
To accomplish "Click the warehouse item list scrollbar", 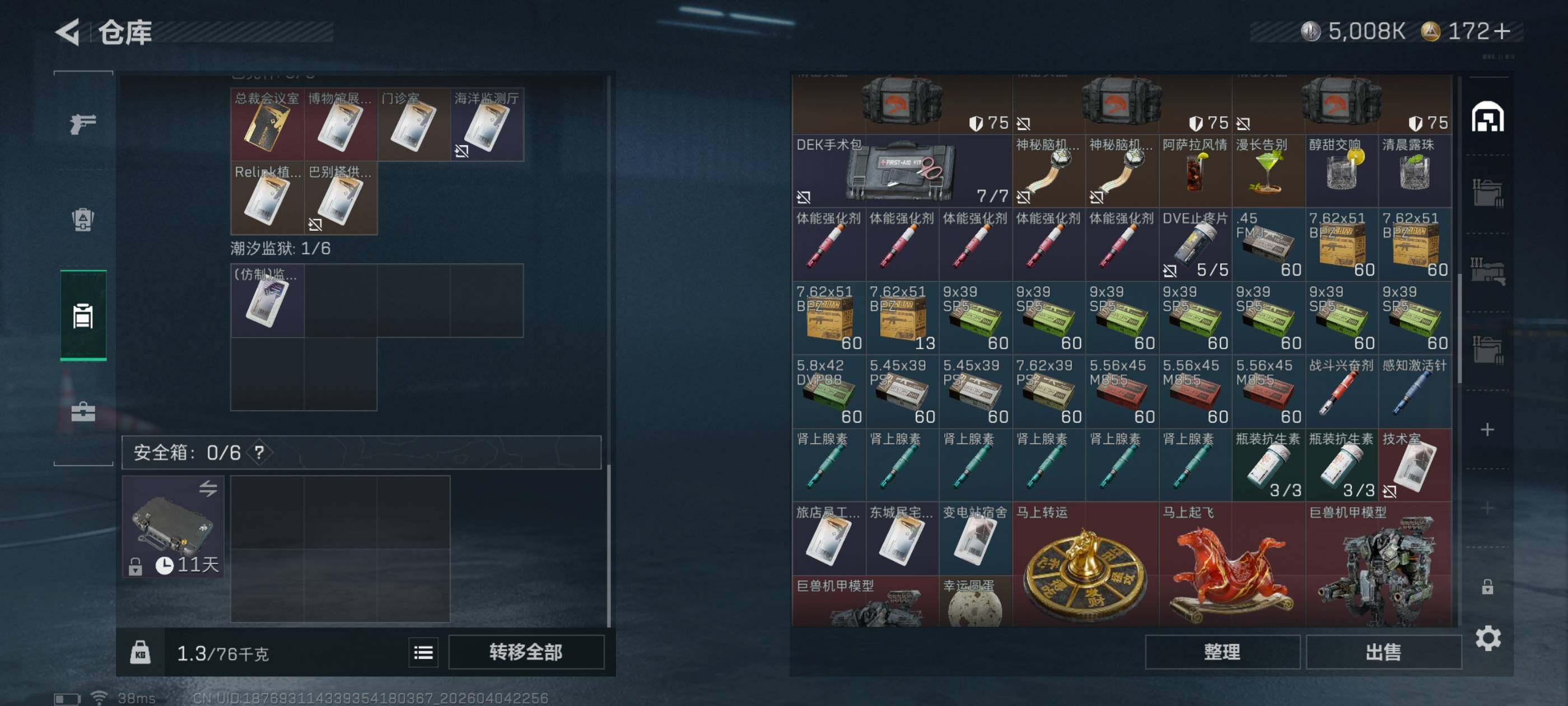I will click(1459, 329).
